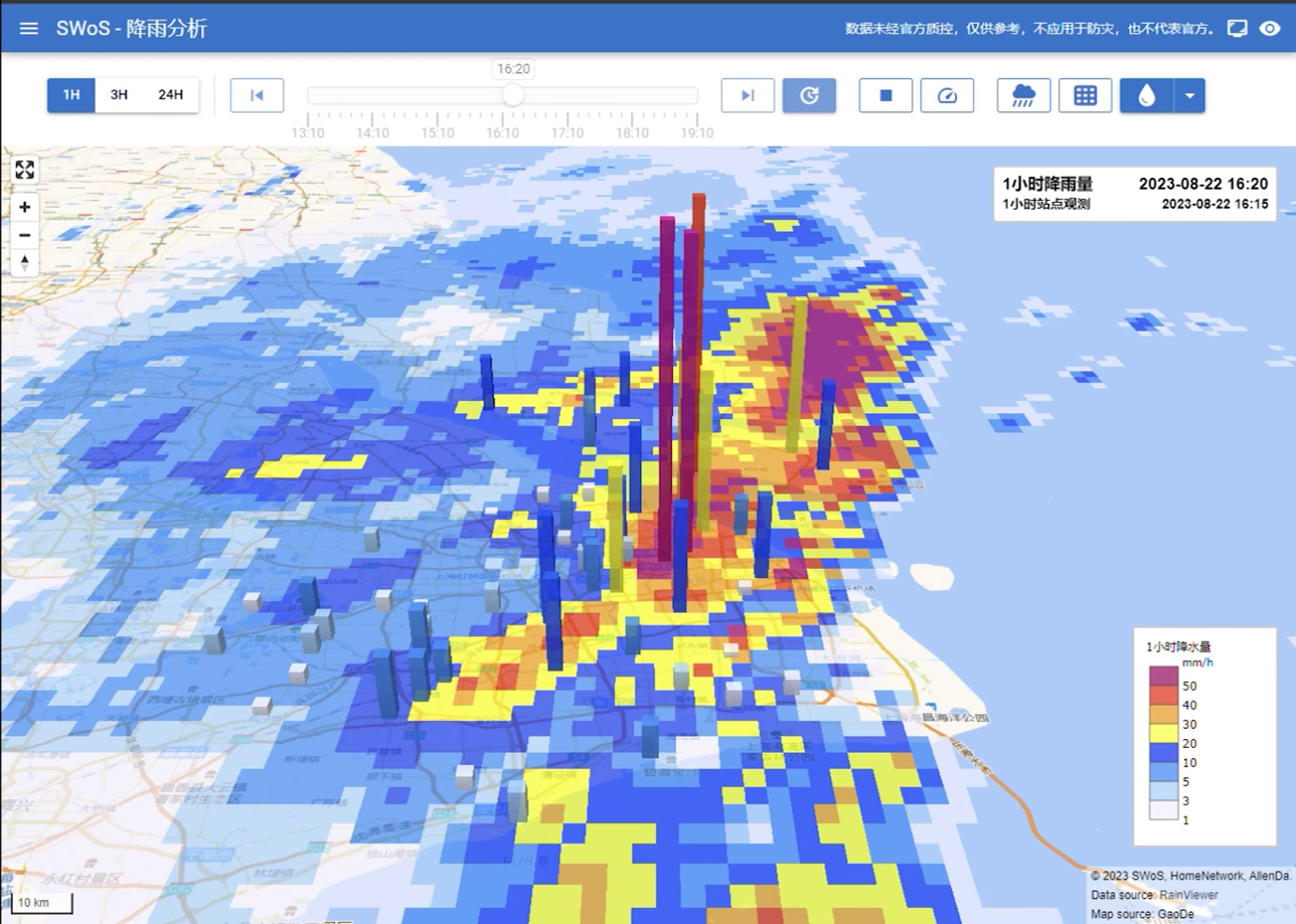The image size is (1296, 924).
Task: Jump to the first time frame
Action: click(257, 96)
